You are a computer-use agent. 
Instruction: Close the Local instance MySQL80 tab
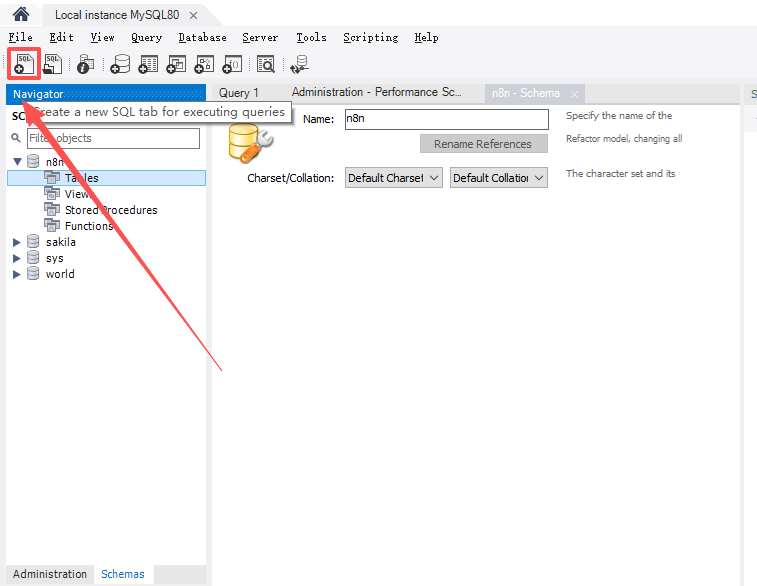[x=193, y=15]
